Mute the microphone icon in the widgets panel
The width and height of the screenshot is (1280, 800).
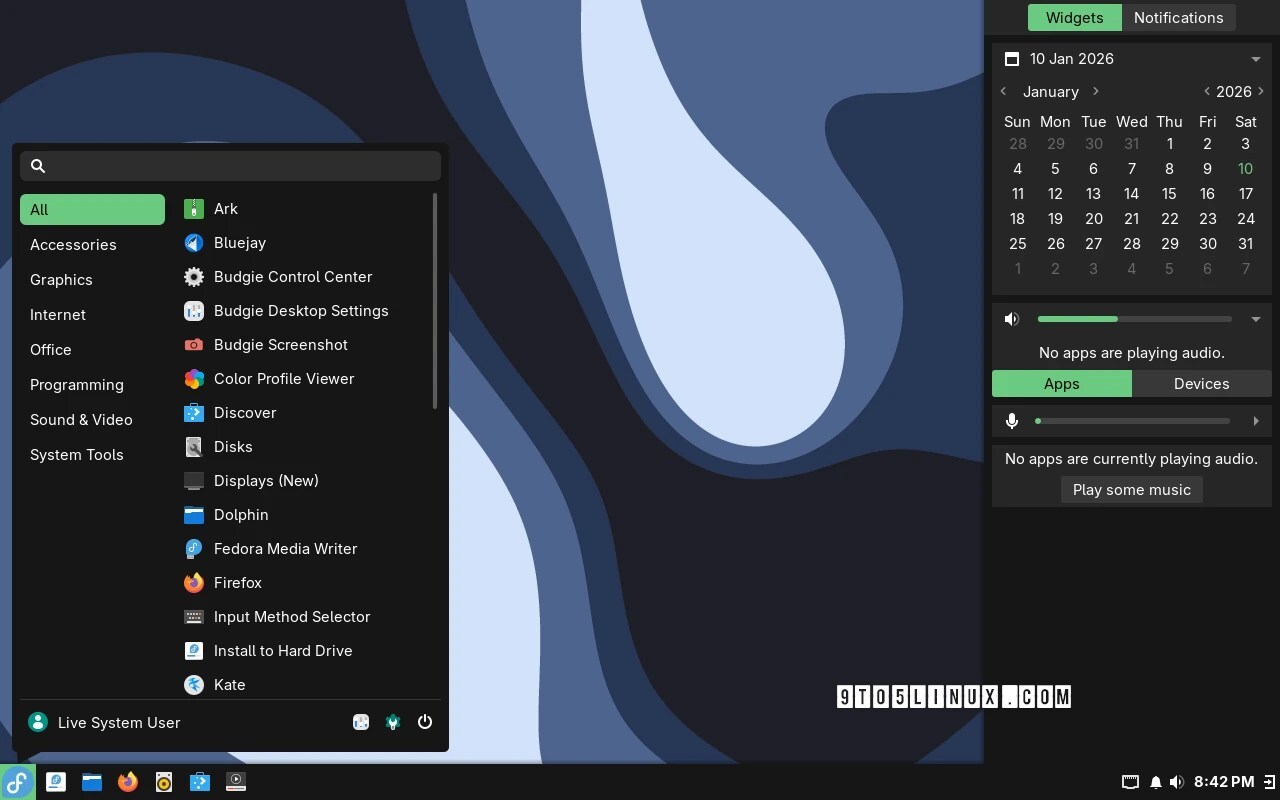click(x=1012, y=421)
